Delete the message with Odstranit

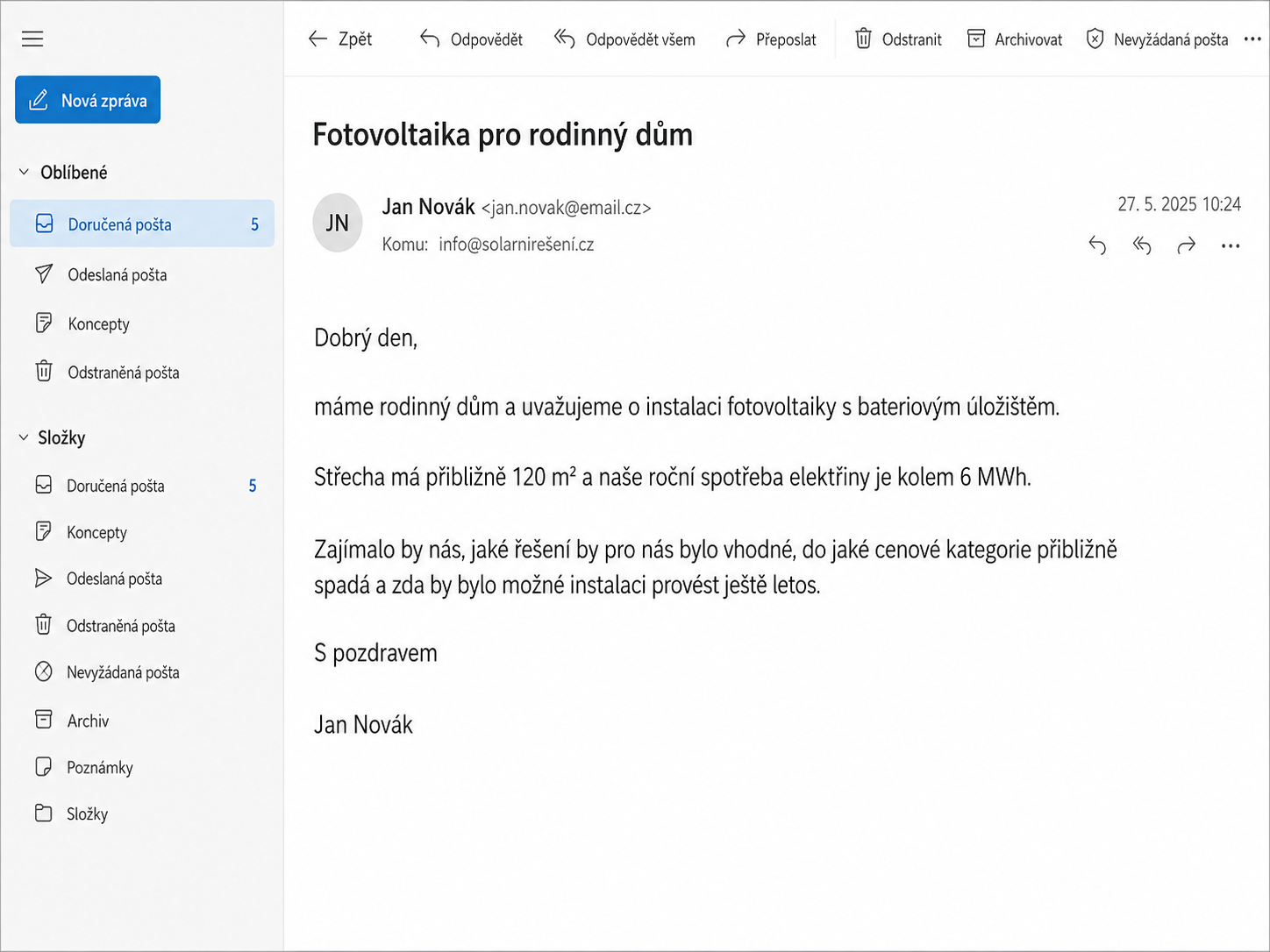898,39
